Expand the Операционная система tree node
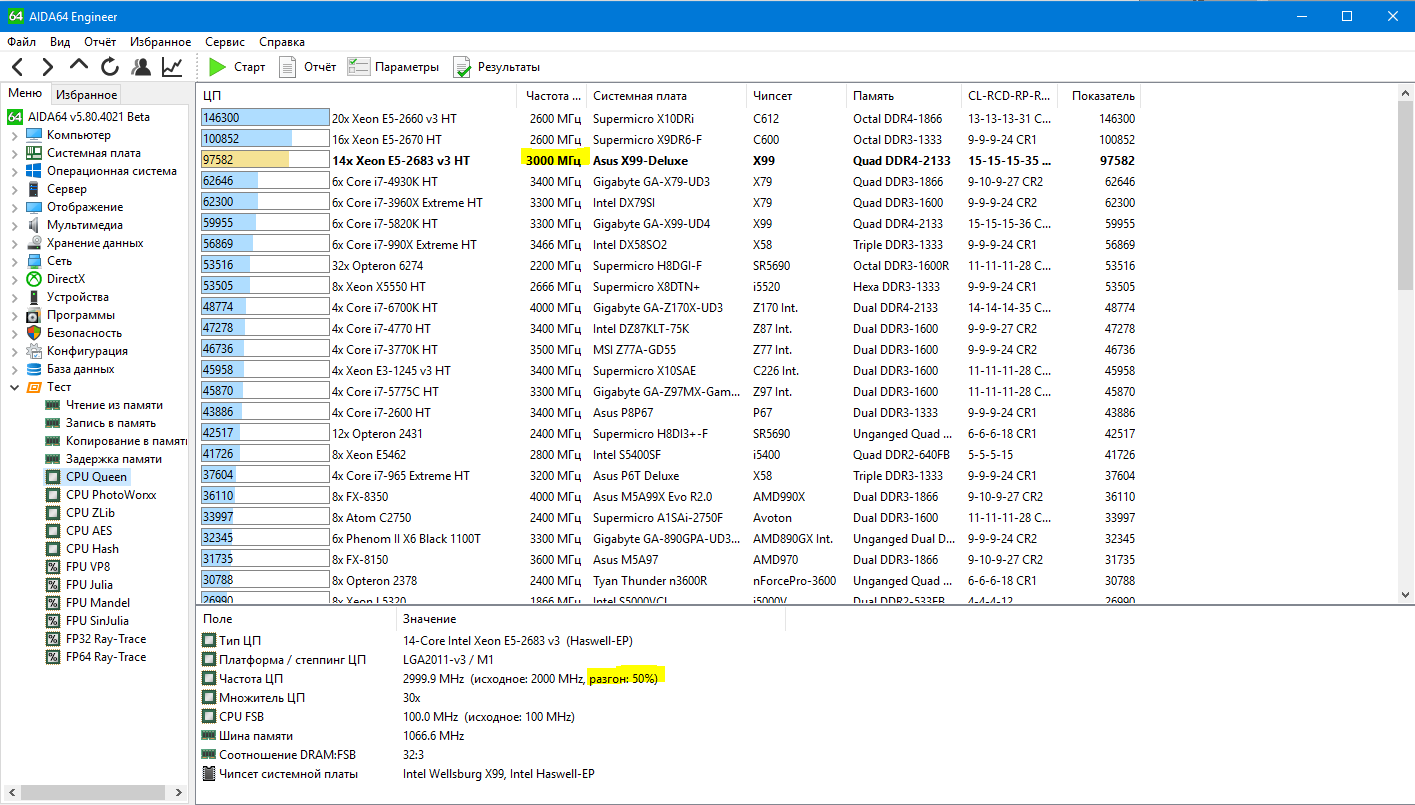 click(x=14, y=171)
